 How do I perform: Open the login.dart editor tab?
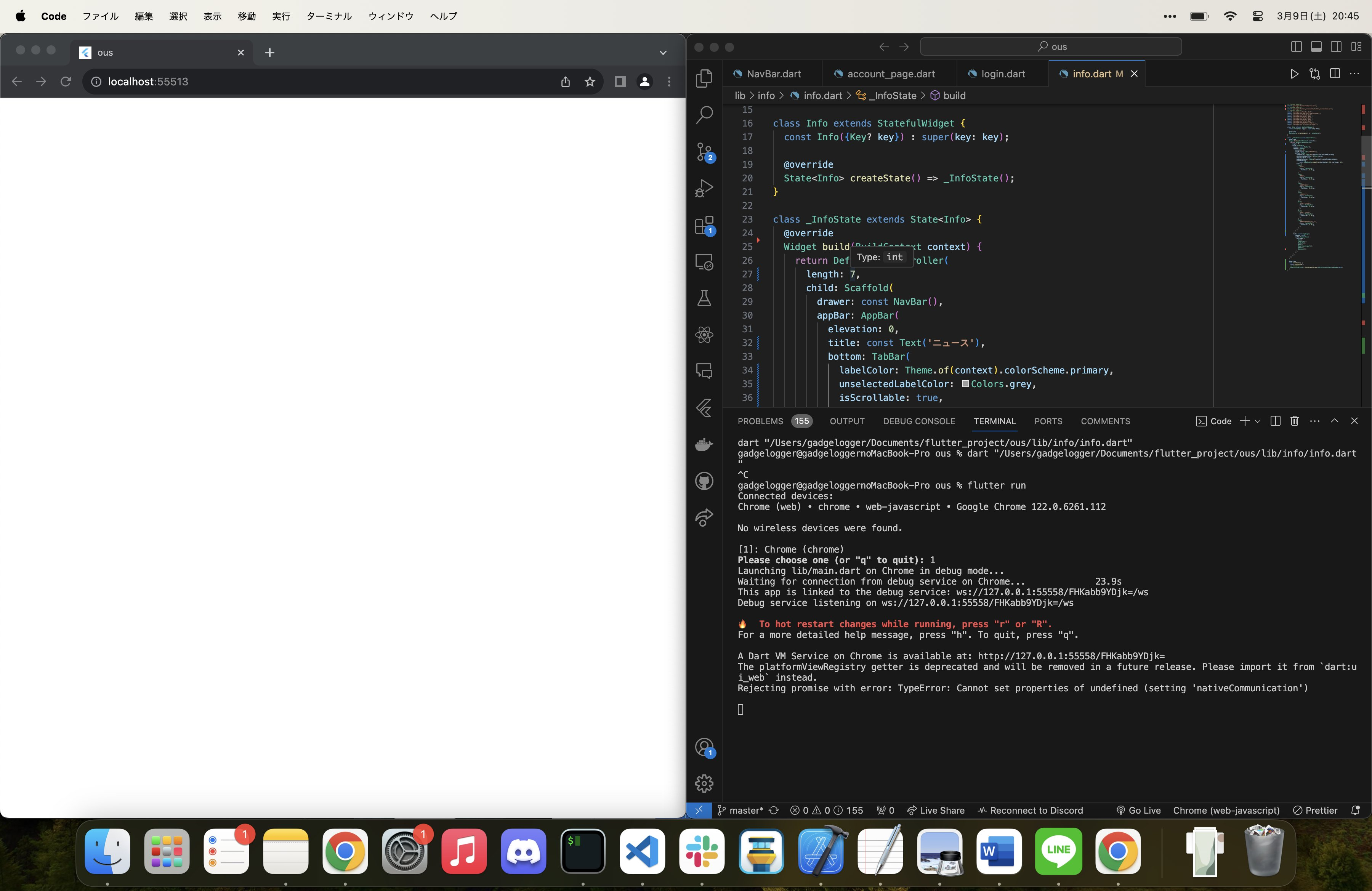[1002, 74]
